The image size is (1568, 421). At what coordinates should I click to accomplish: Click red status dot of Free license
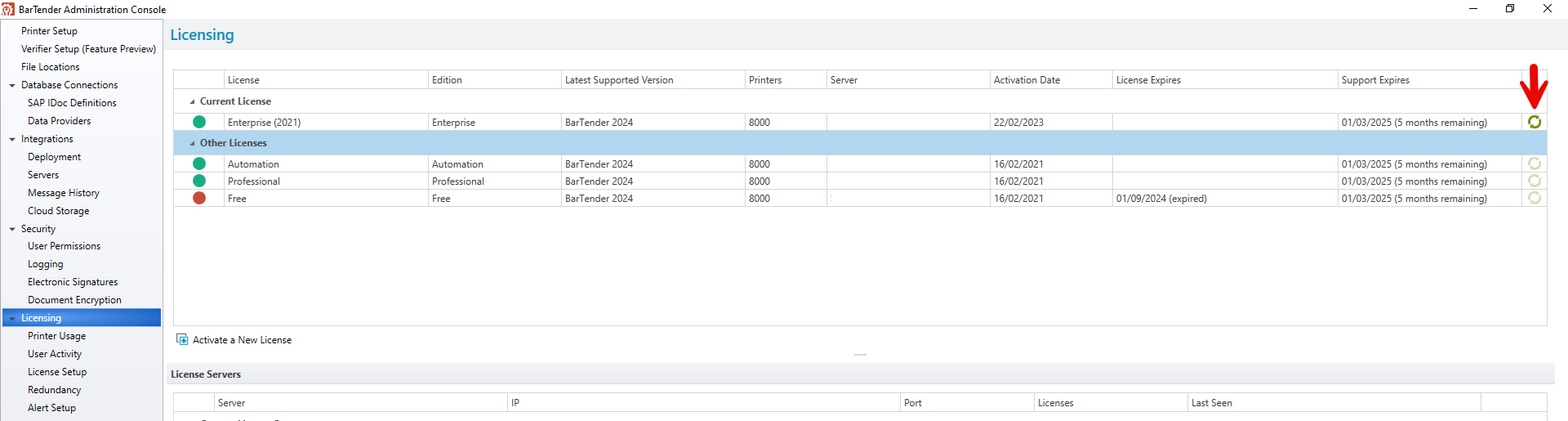[199, 198]
